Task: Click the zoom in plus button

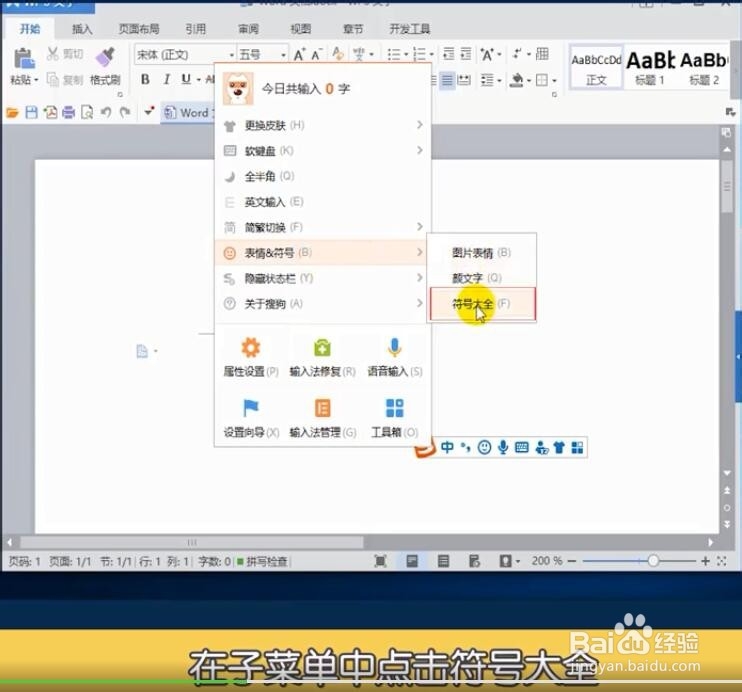Action: 705,561
